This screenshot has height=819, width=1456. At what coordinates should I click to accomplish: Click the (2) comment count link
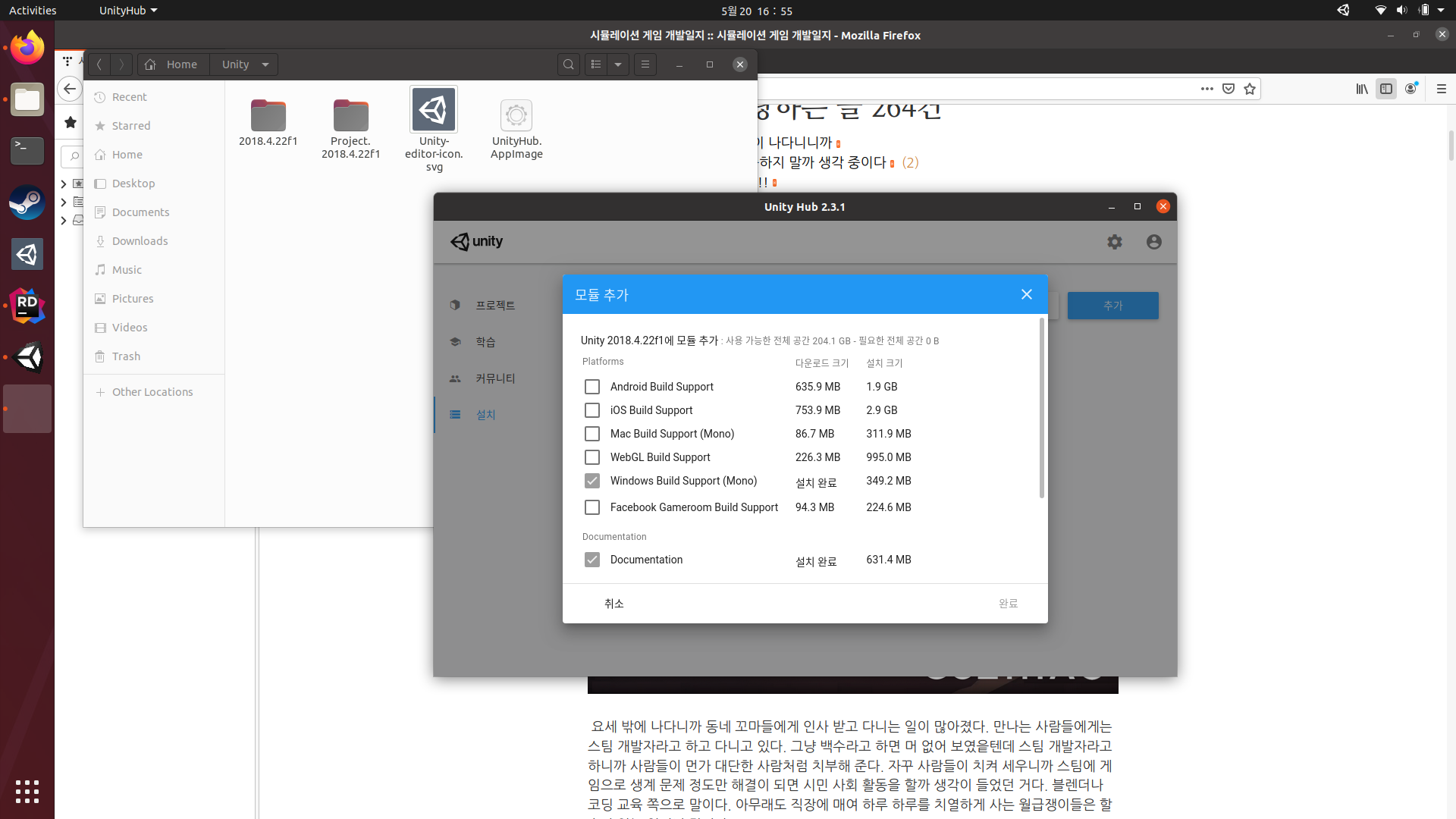[x=910, y=162]
